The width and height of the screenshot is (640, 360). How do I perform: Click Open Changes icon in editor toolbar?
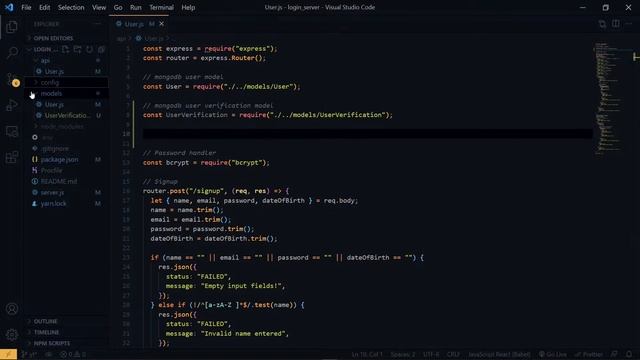click(x=602, y=24)
